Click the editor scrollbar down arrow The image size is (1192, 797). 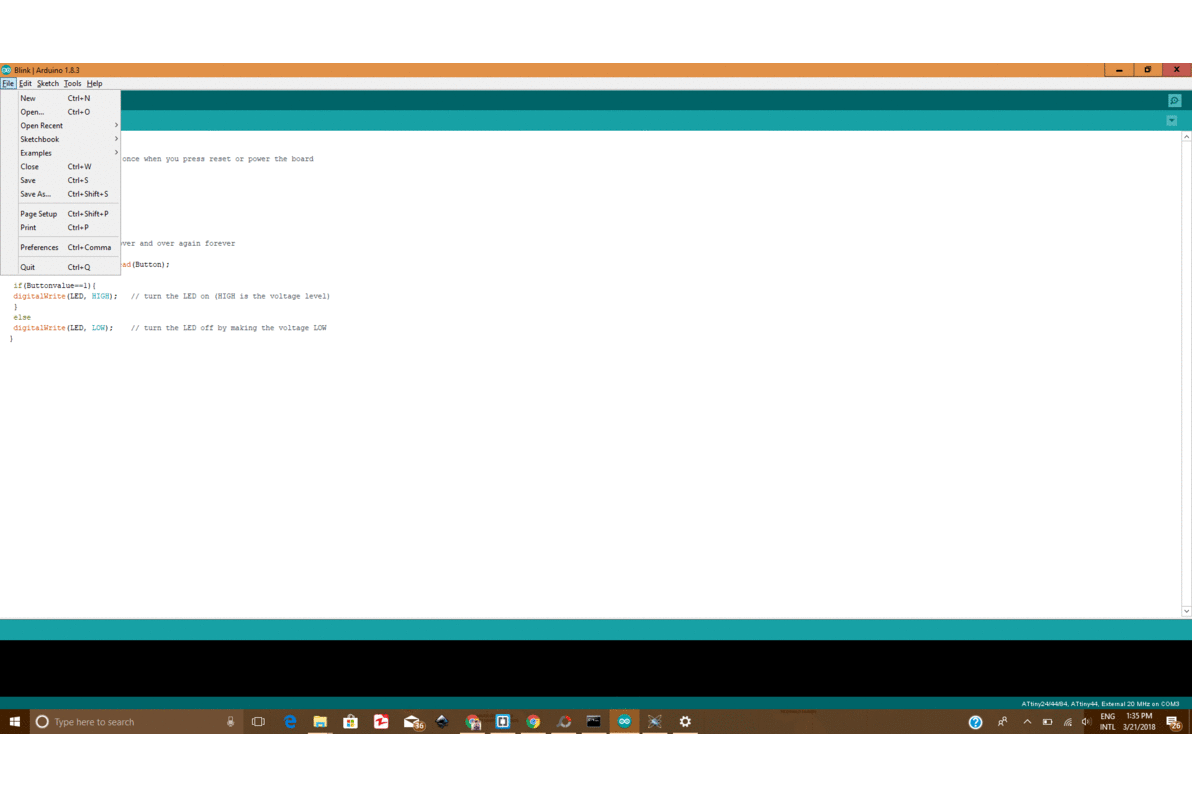pyautogui.click(x=1186, y=611)
